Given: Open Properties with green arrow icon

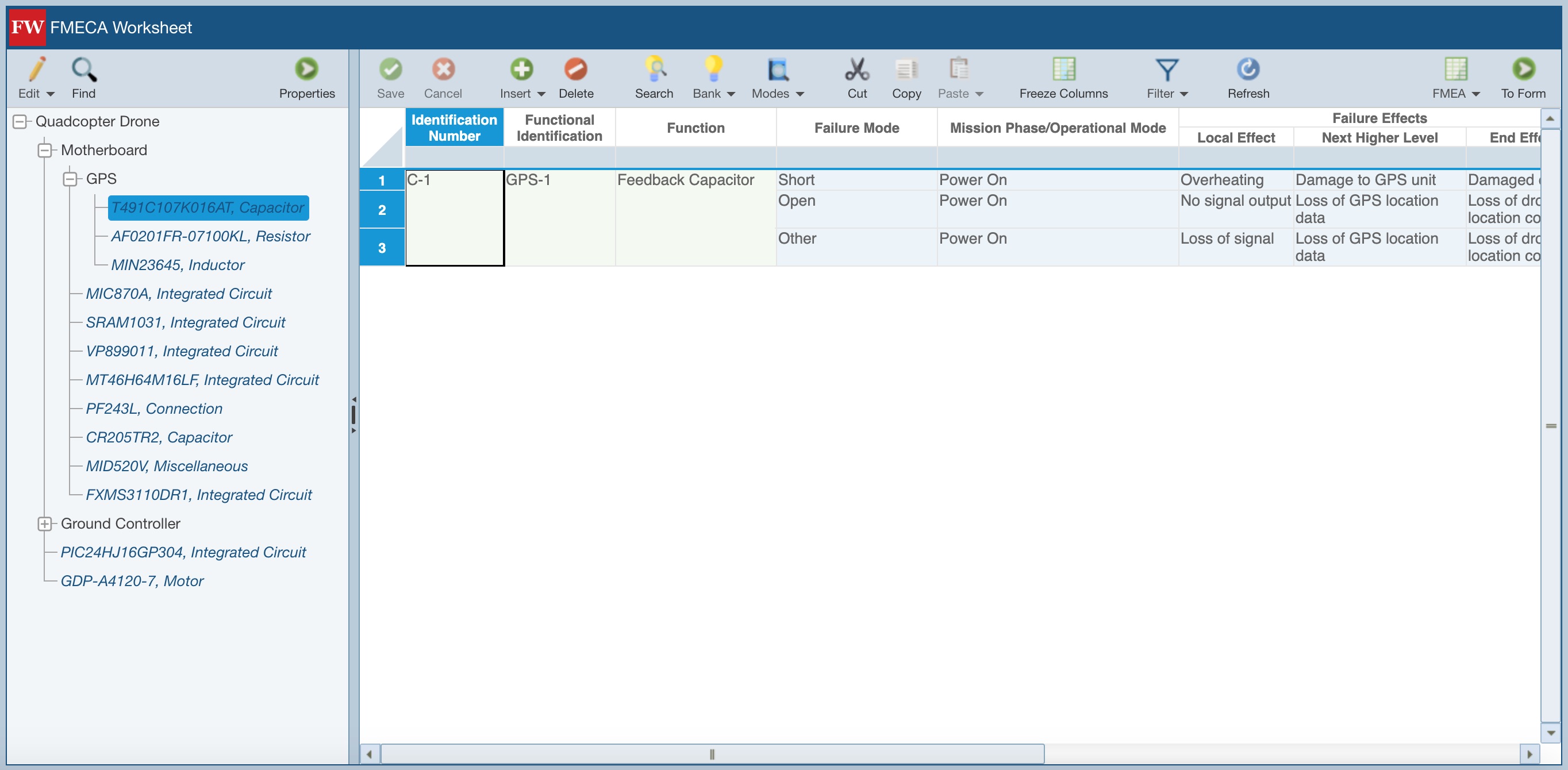Looking at the screenshot, I should tap(306, 69).
